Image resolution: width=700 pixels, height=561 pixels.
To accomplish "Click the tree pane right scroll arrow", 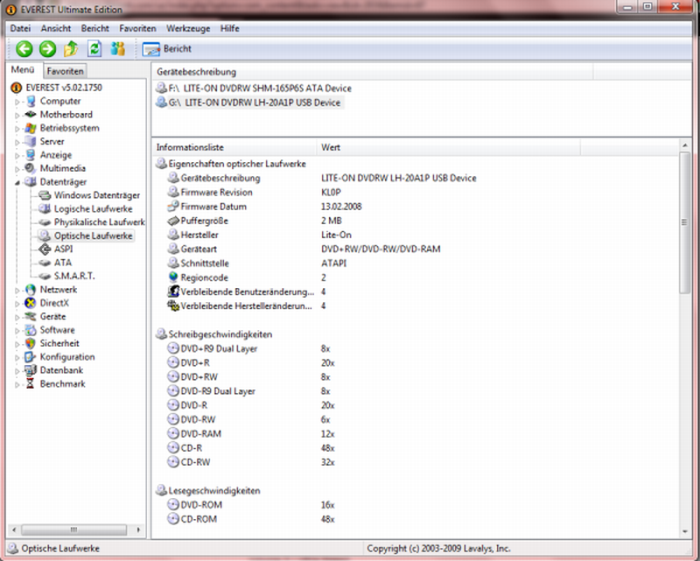I will pyautogui.click(x=138, y=530).
